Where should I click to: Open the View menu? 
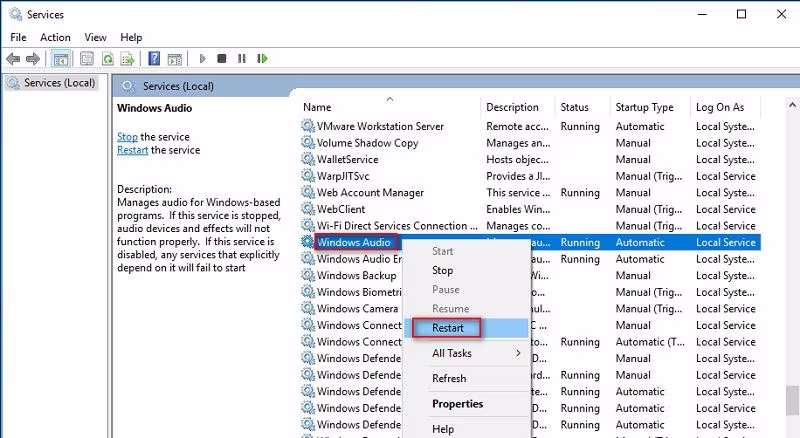tap(95, 37)
